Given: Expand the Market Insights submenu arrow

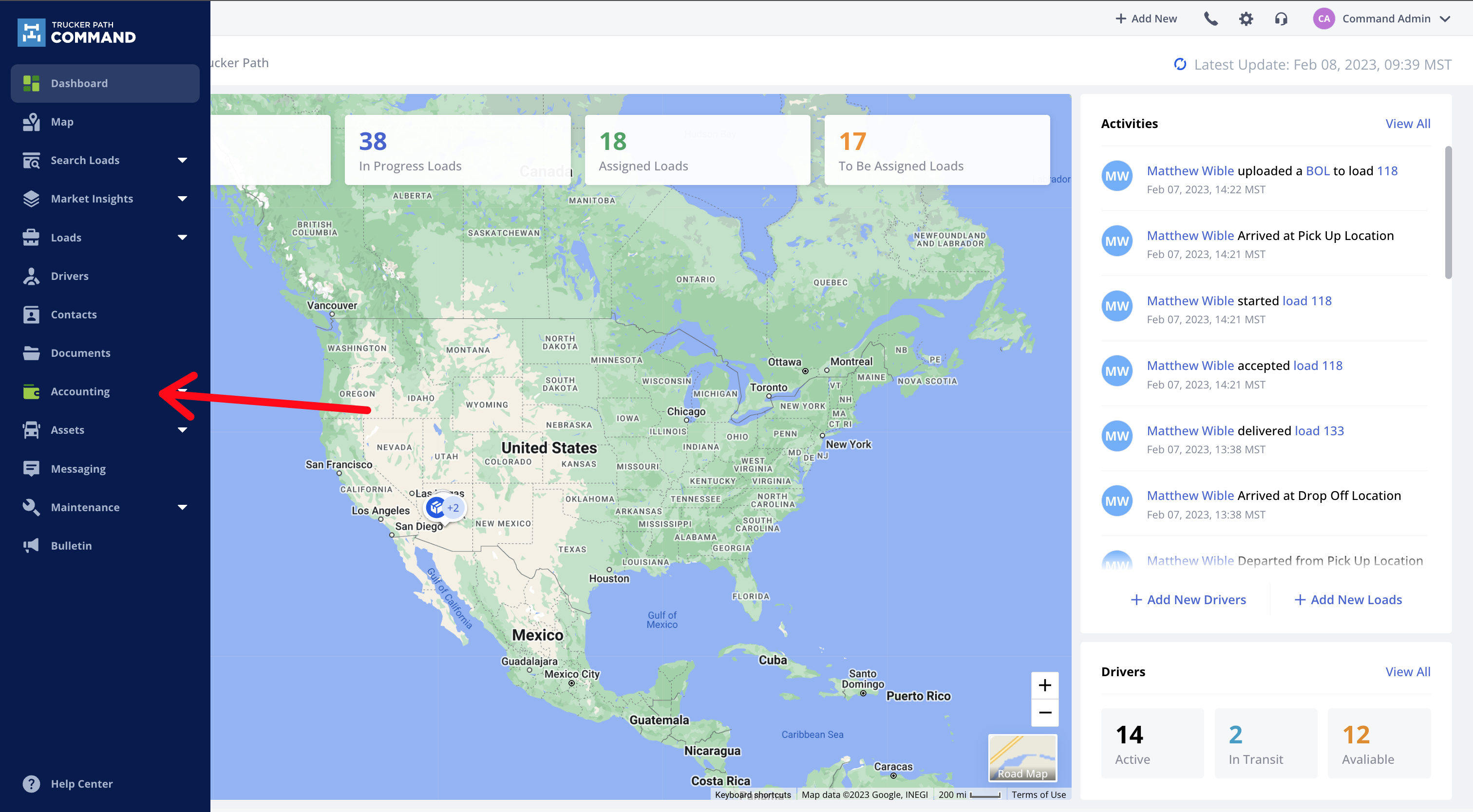Looking at the screenshot, I should [x=182, y=199].
